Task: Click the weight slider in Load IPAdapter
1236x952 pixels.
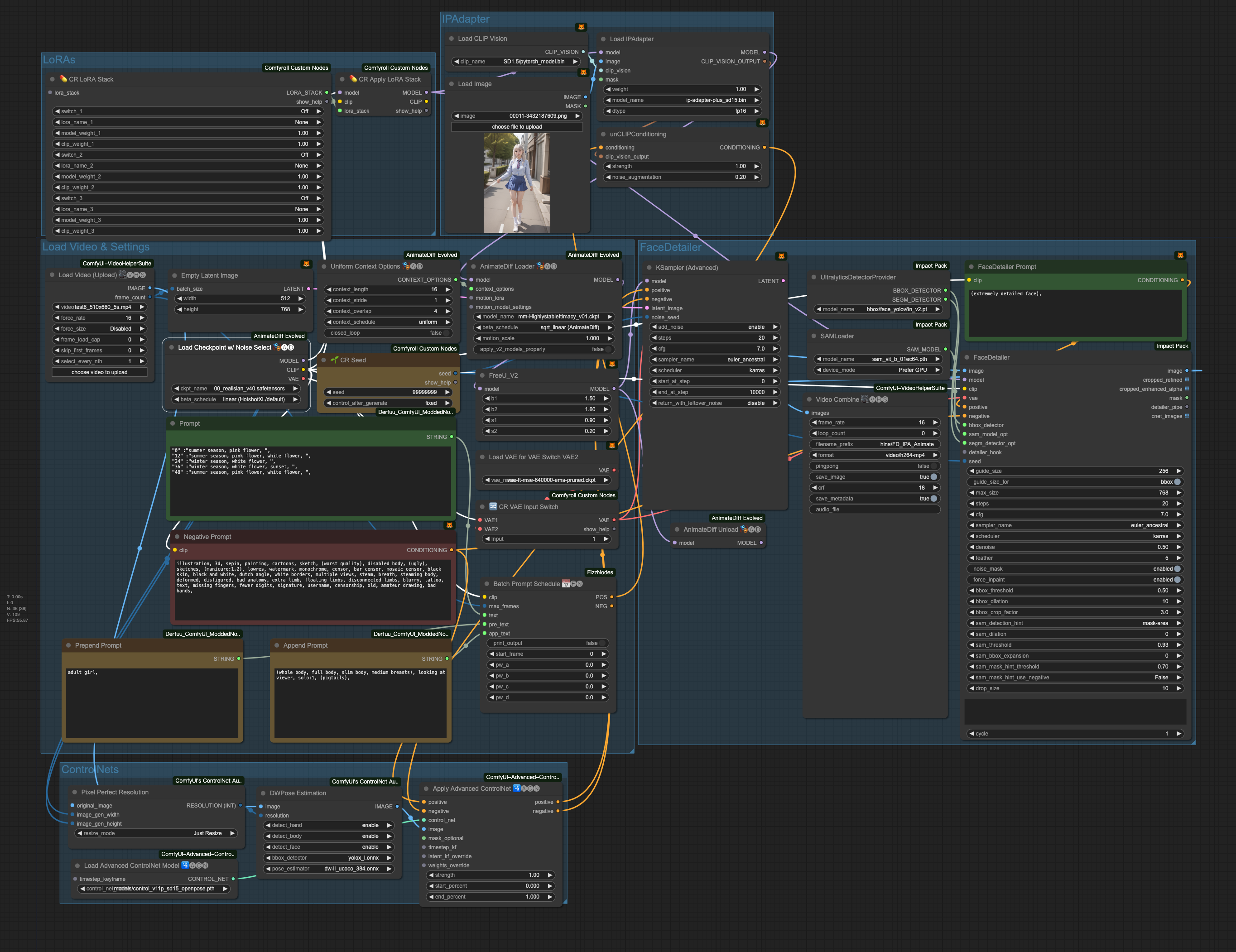Action: [682, 89]
